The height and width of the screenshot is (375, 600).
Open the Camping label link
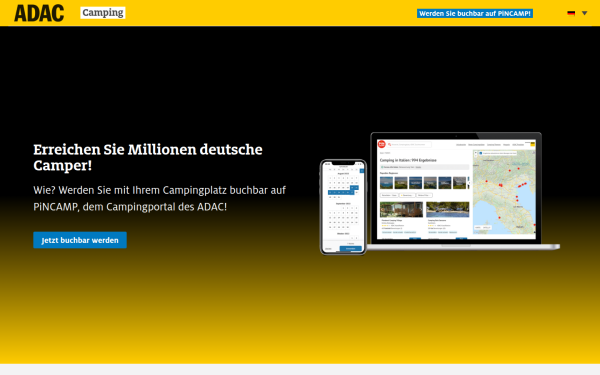click(x=103, y=13)
